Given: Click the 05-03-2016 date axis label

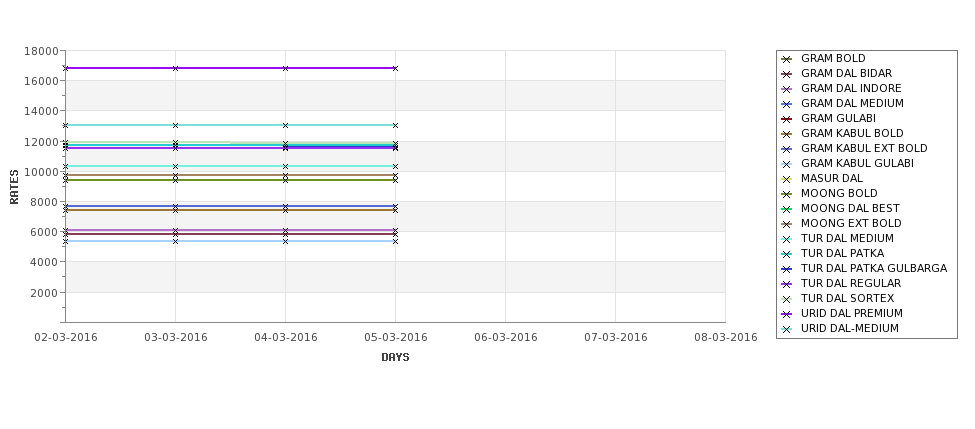Looking at the screenshot, I should coord(395,338).
